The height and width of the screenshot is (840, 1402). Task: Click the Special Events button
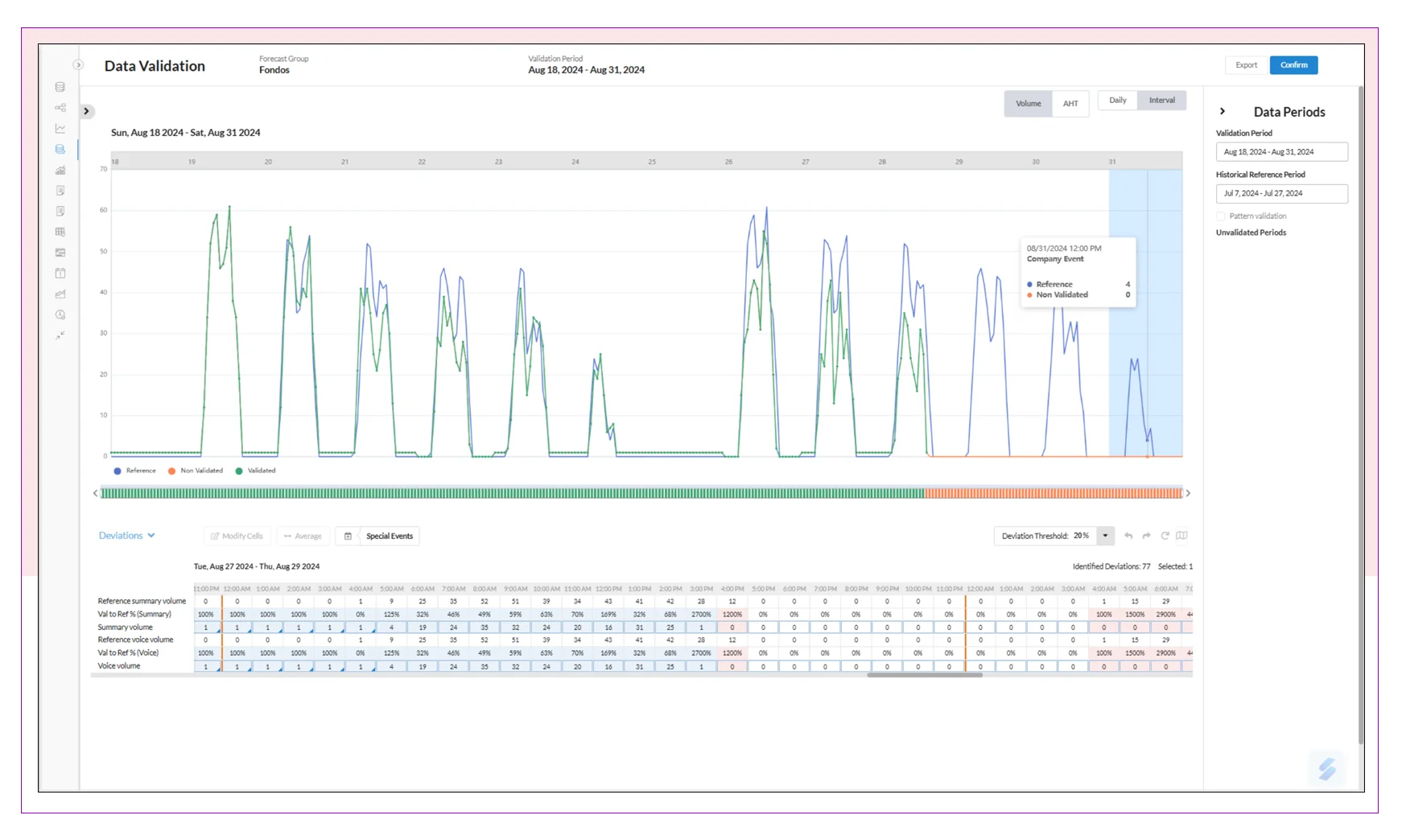coord(390,536)
